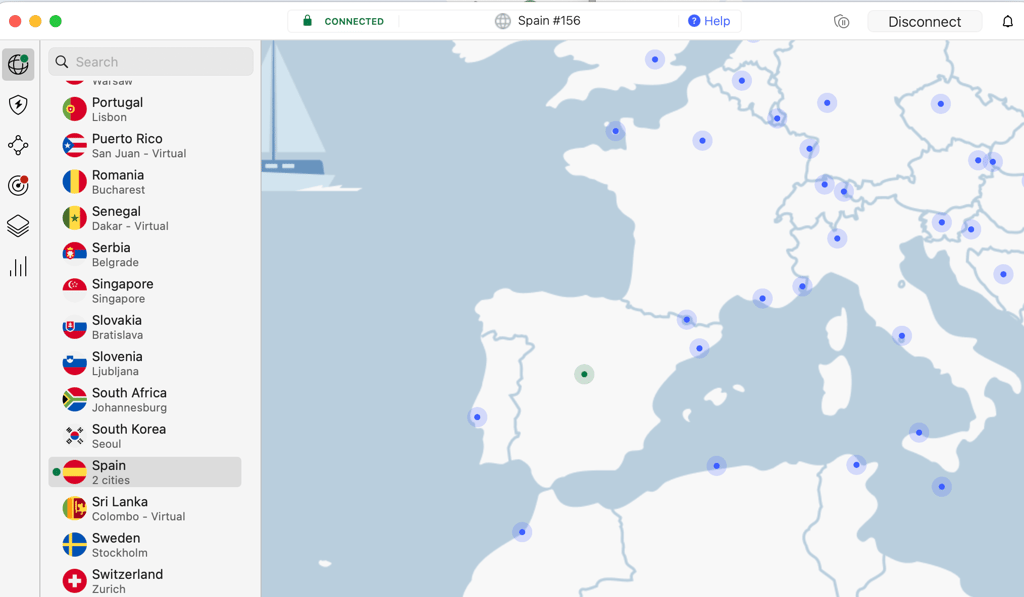Select the Switzerland flag icon
Viewport: 1024px width, 597px height.
coord(74,581)
